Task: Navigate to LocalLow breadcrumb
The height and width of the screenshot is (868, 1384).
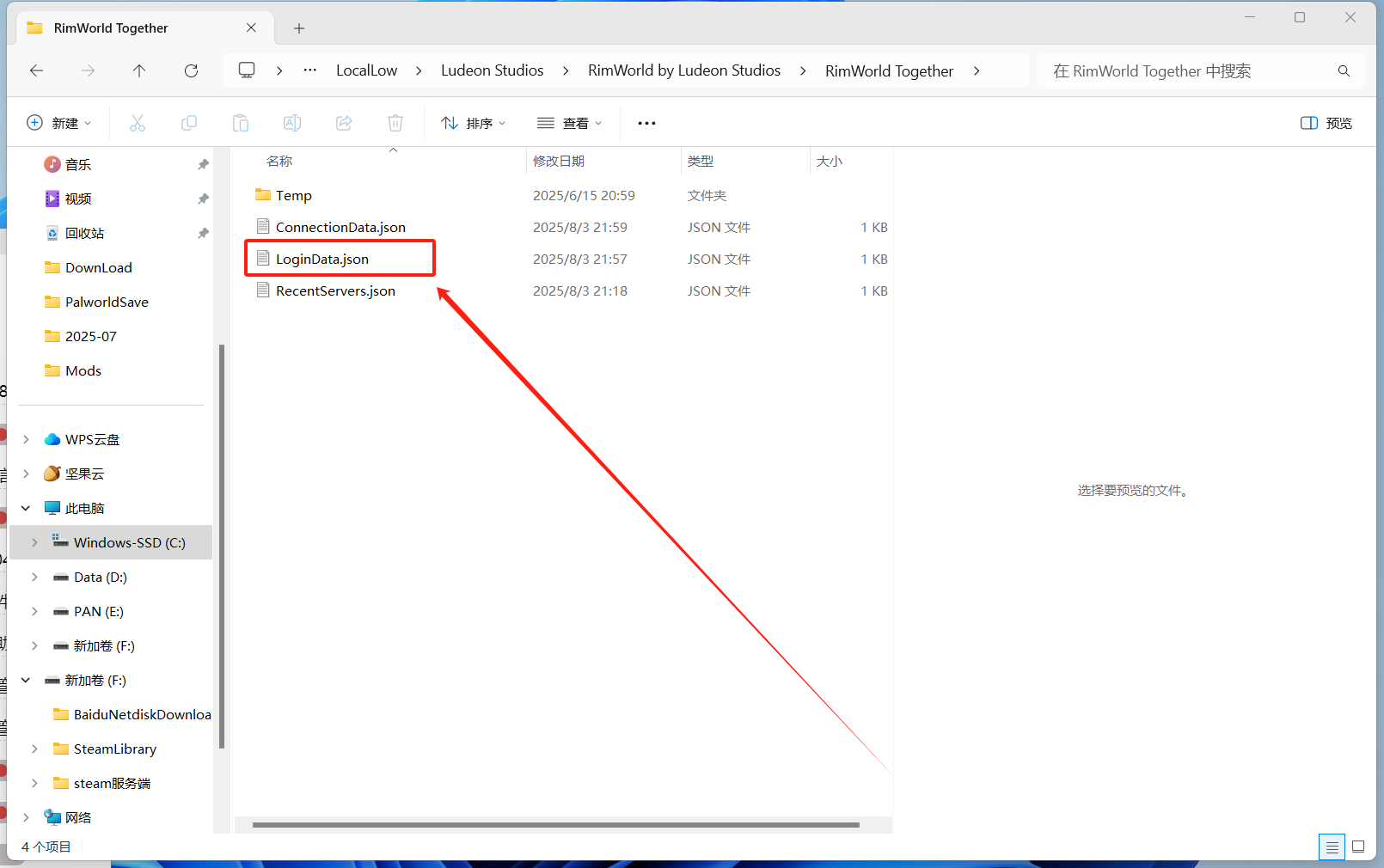Action: pos(367,70)
